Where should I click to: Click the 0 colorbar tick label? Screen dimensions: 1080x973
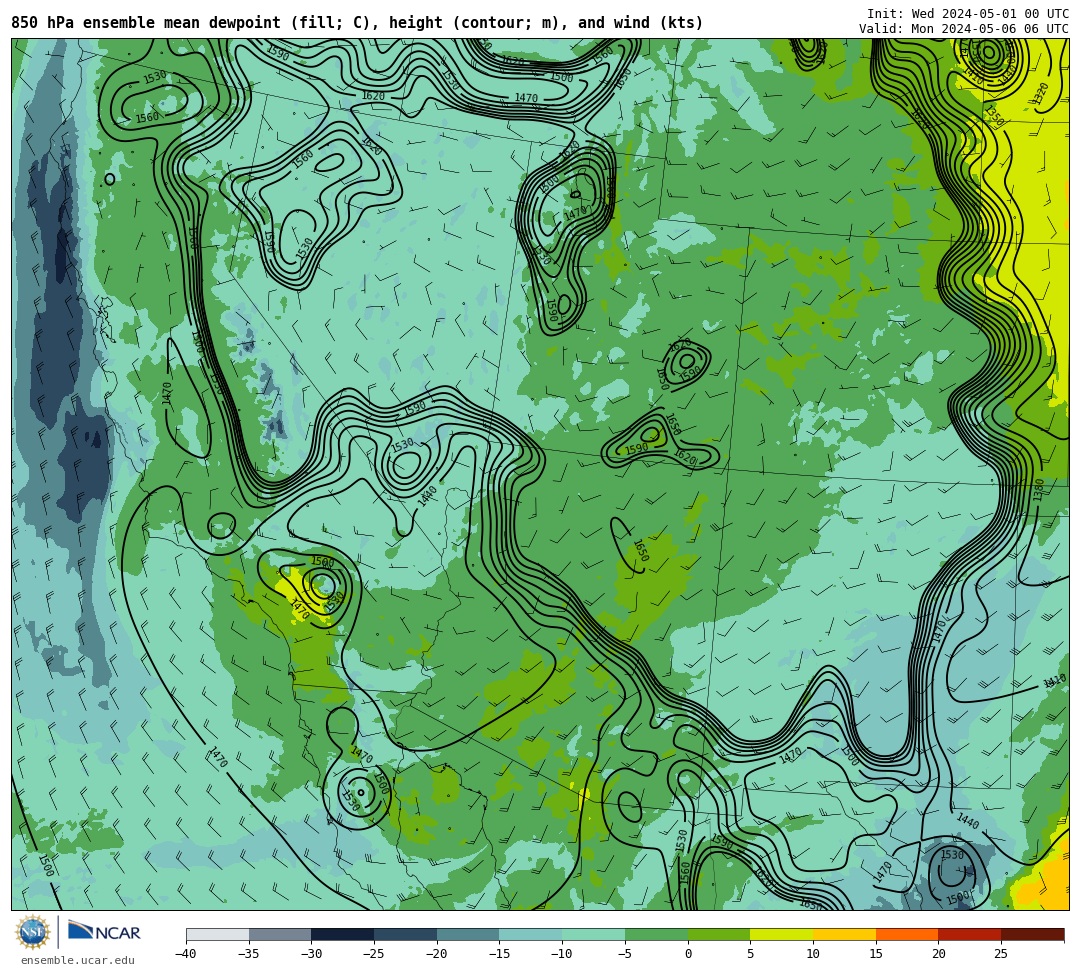coord(688,954)
